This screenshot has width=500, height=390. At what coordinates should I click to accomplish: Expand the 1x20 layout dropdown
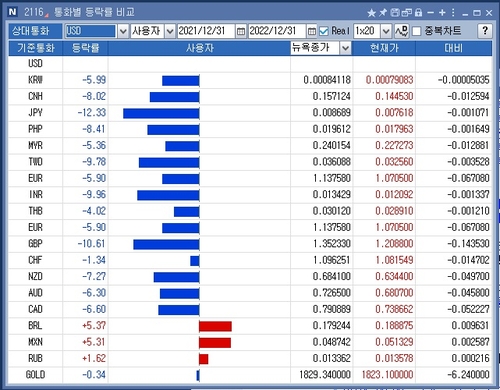(x=386, y=31)
